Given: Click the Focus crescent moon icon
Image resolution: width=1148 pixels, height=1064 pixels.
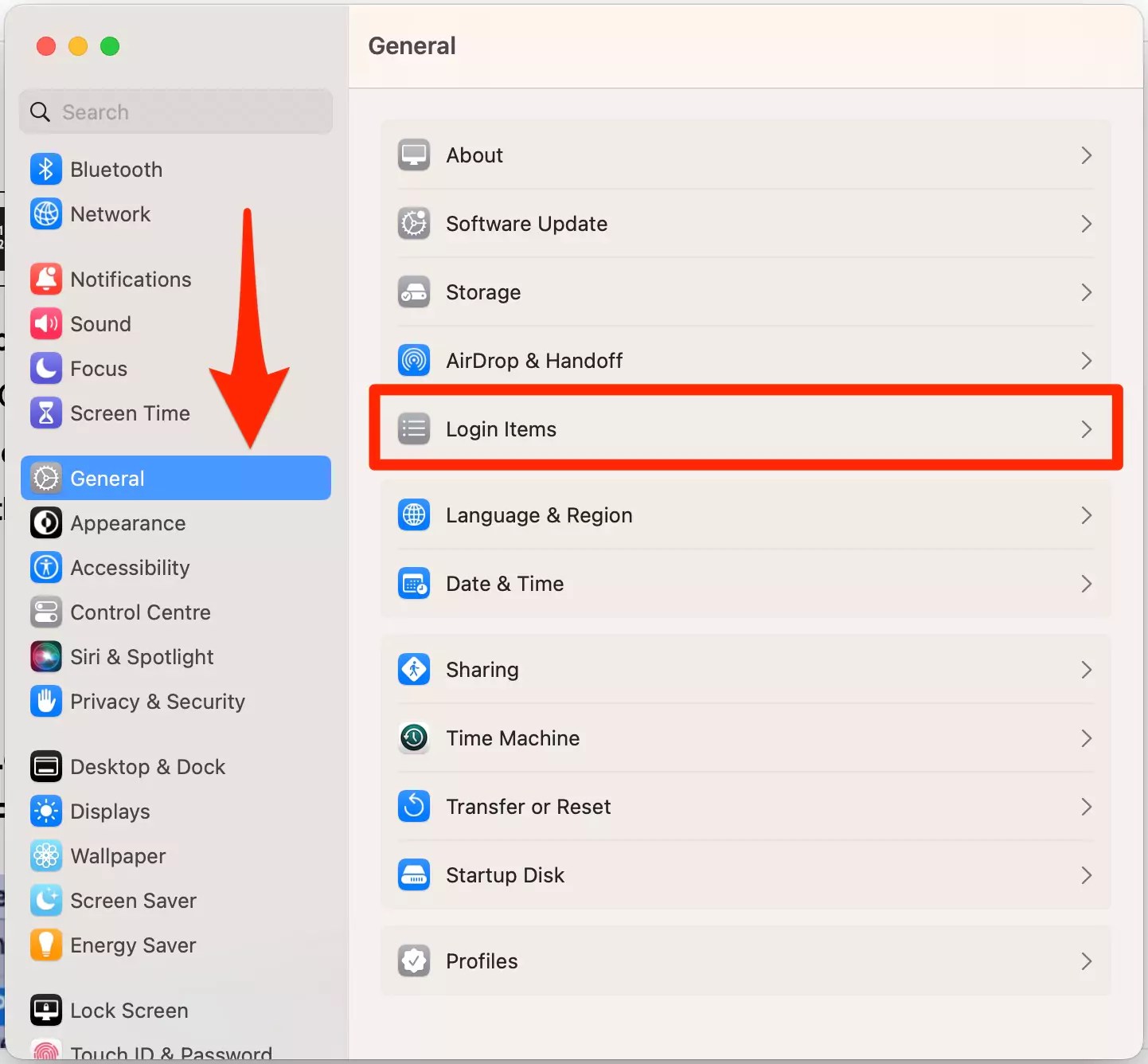Looking at the screenshot, I should [45, 368].
